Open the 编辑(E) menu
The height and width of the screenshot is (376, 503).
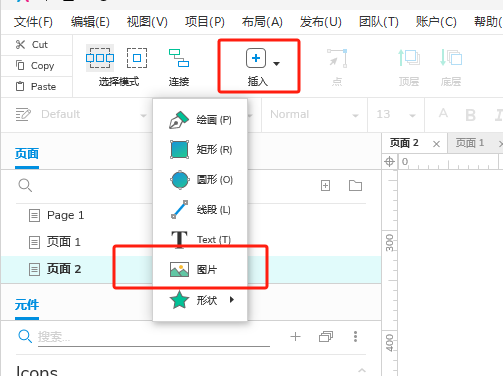tap(90, 22)
